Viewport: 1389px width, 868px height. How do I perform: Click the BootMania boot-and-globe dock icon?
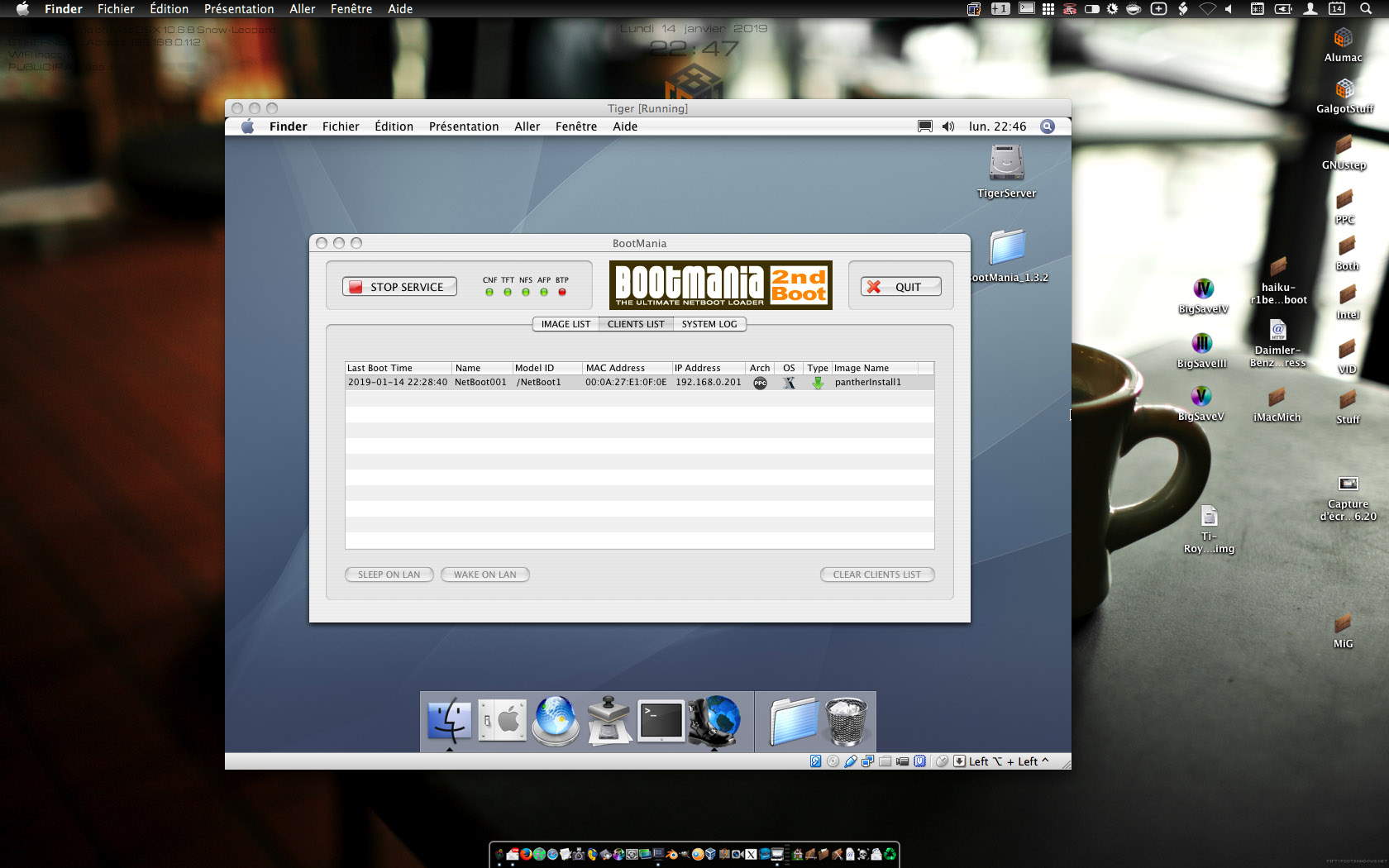[x=714, y=721]
